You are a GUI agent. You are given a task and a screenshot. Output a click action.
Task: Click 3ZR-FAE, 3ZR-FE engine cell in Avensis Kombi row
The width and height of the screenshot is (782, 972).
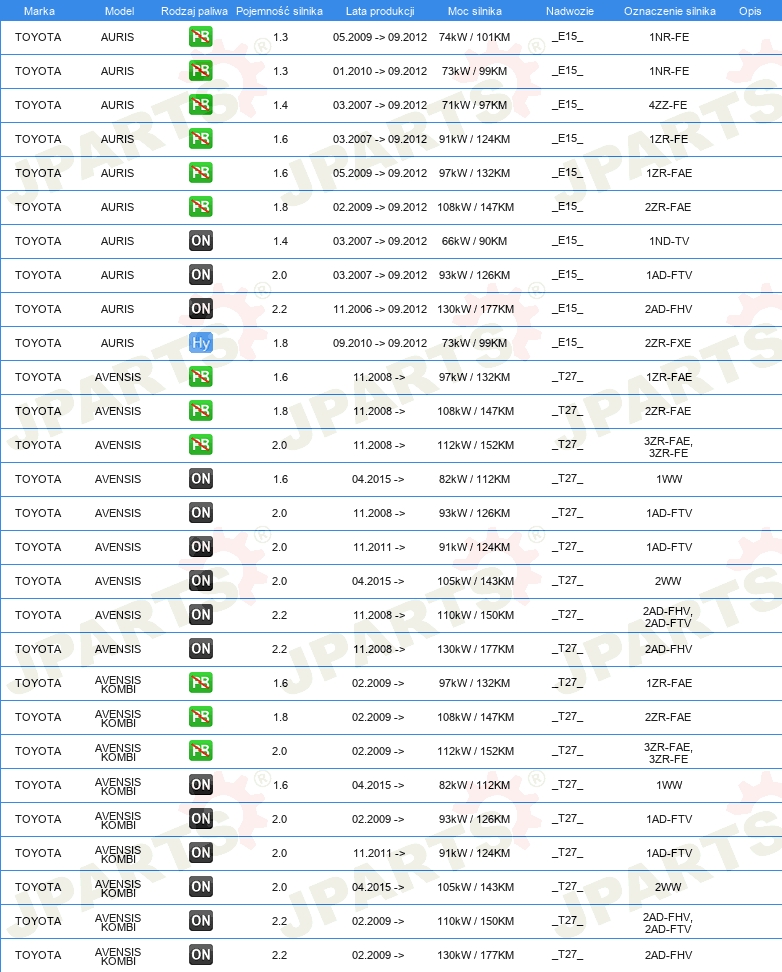coord(668,753)
